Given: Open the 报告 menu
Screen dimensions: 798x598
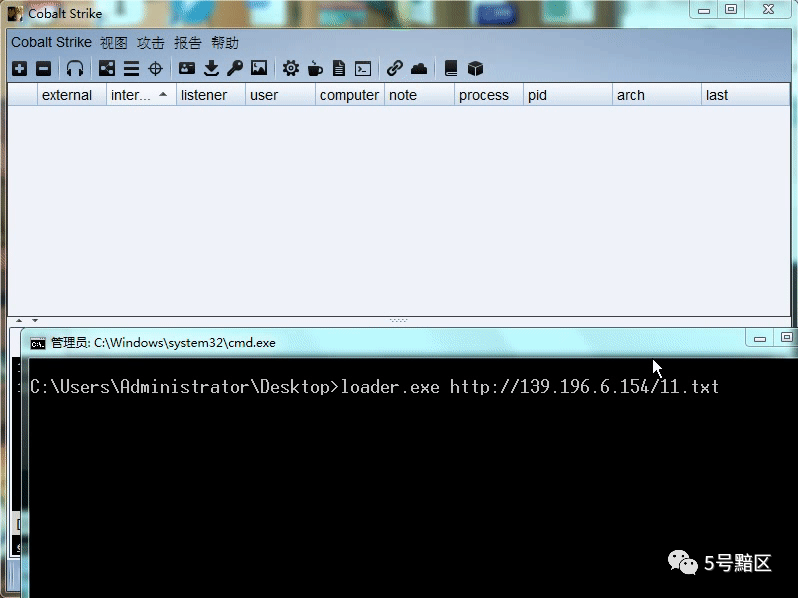Looking at the screenshot, I should [x=188, y=43].
